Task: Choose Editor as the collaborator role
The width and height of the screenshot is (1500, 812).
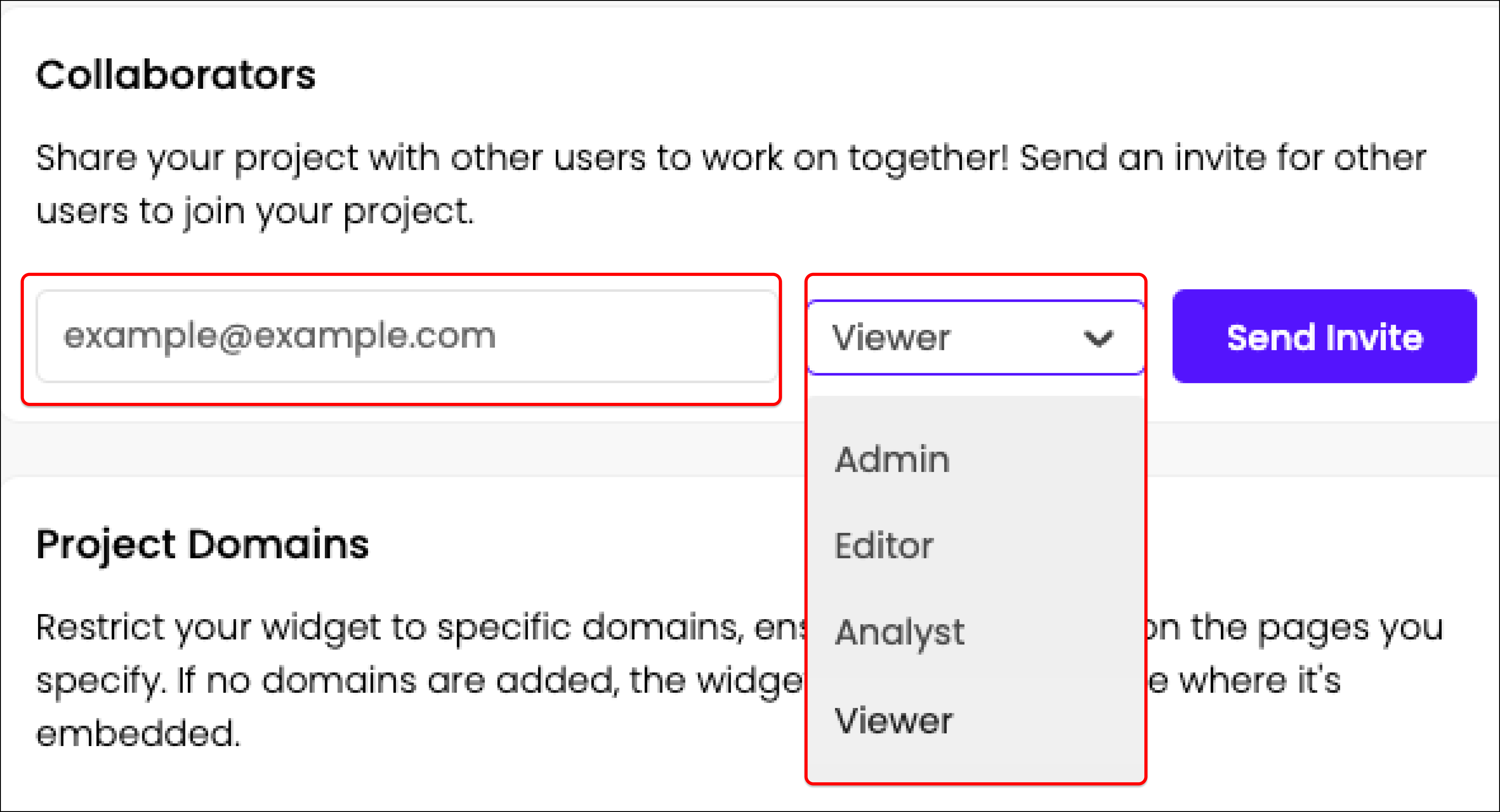Action: click(x=884, y=545)
